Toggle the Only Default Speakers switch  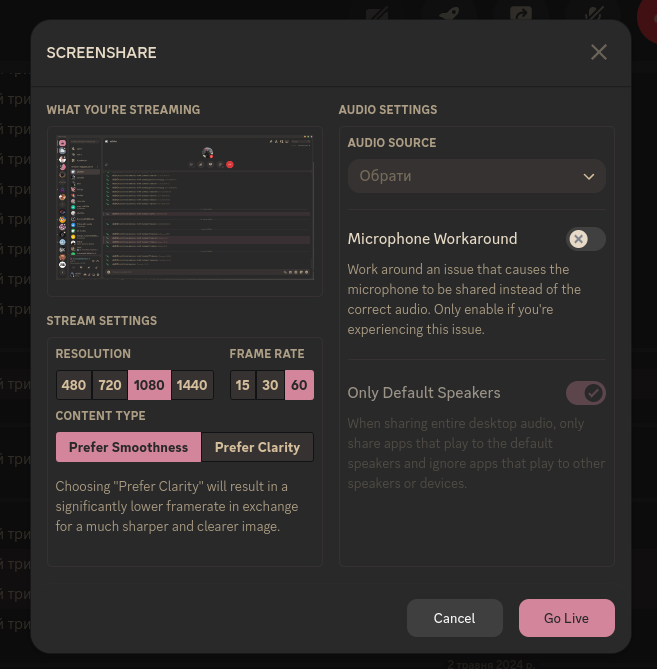click(586, 392)
